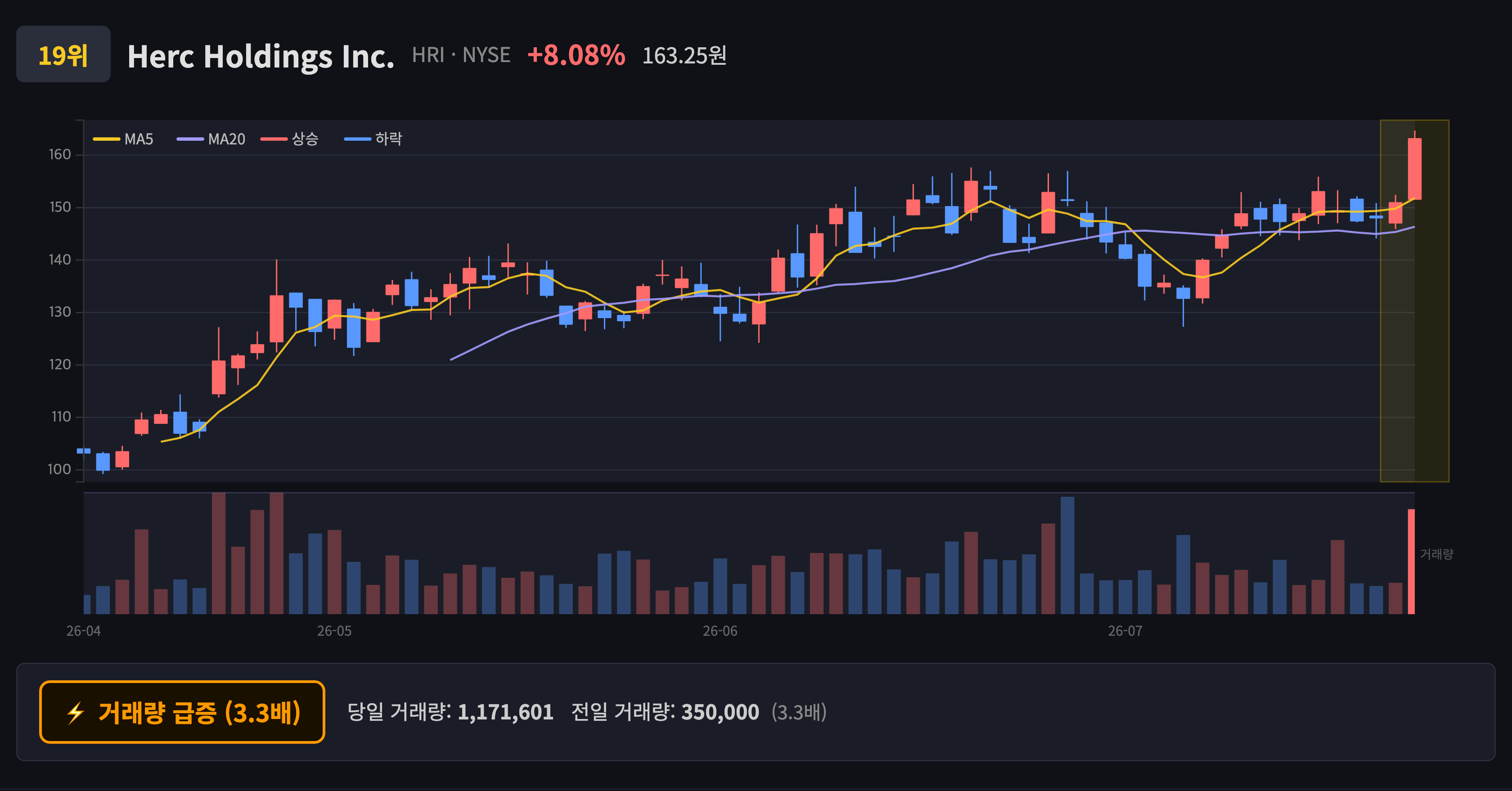Click the lightning bolt icon in badge
The height and width of the screenshot is (791, 1512).
[75, 713]
